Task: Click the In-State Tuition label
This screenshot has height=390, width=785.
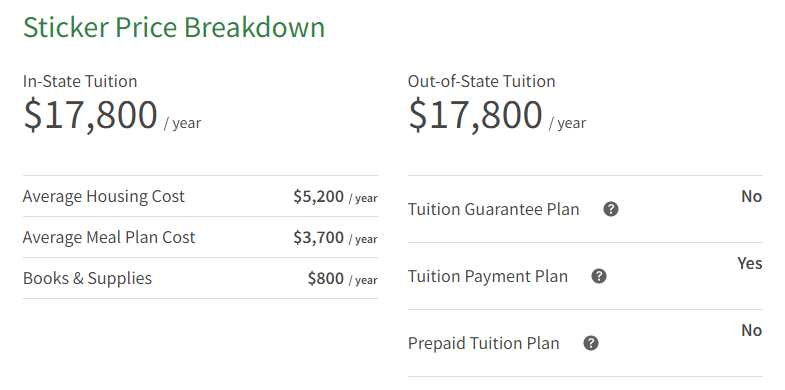Action: point(80,81)
